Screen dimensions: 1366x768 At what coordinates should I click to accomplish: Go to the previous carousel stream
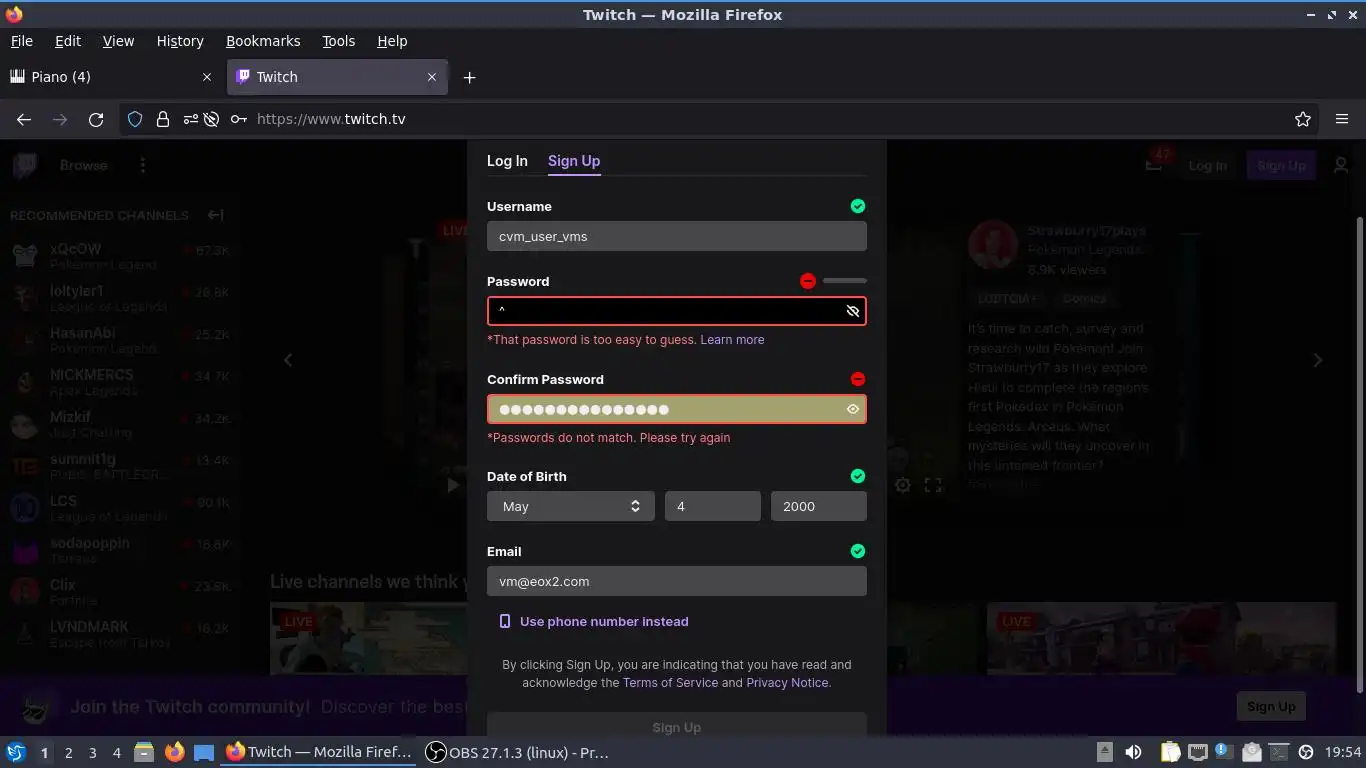coord(288,360)
